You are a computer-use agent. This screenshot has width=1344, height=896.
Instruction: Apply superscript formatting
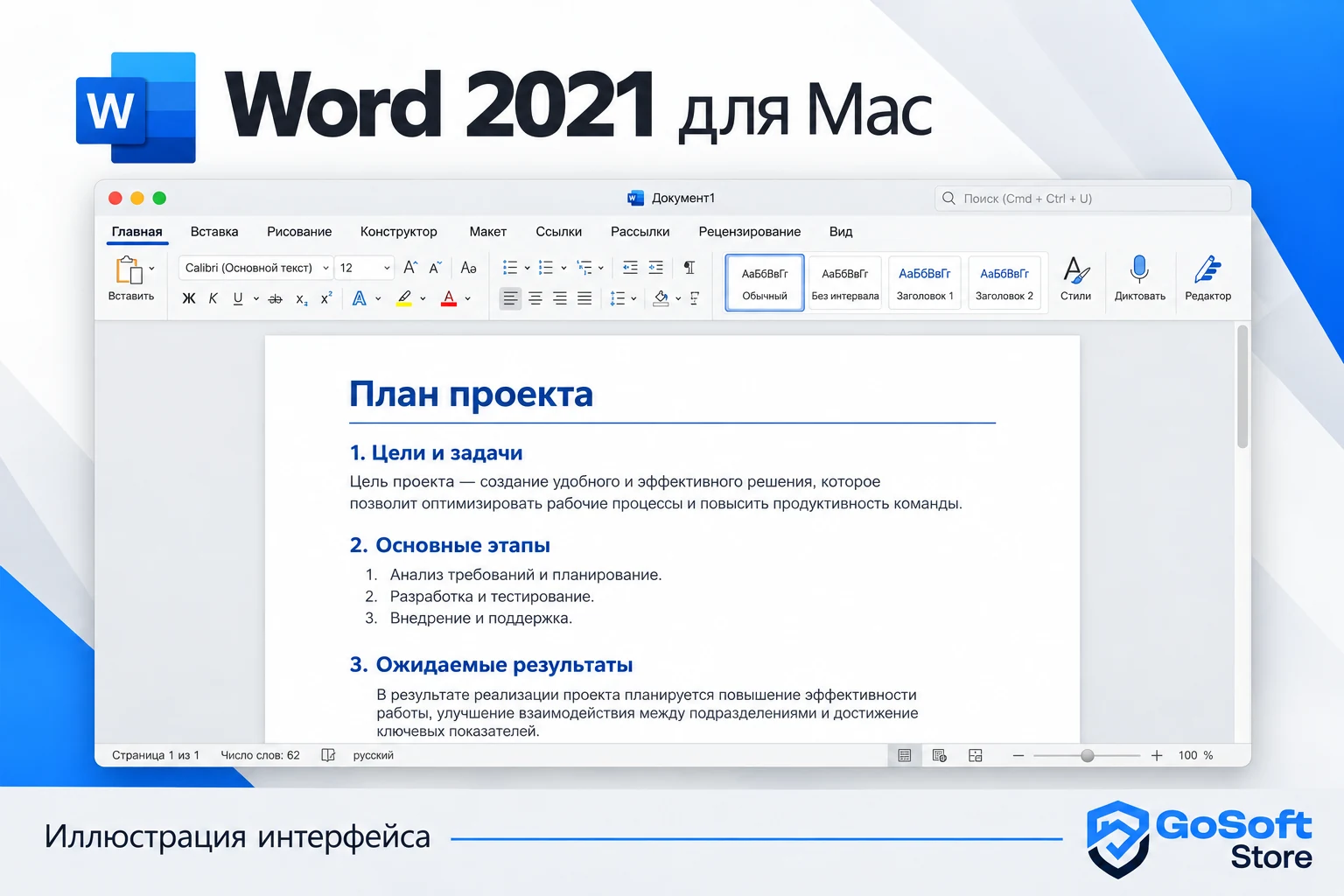click(x=326, y=298)
